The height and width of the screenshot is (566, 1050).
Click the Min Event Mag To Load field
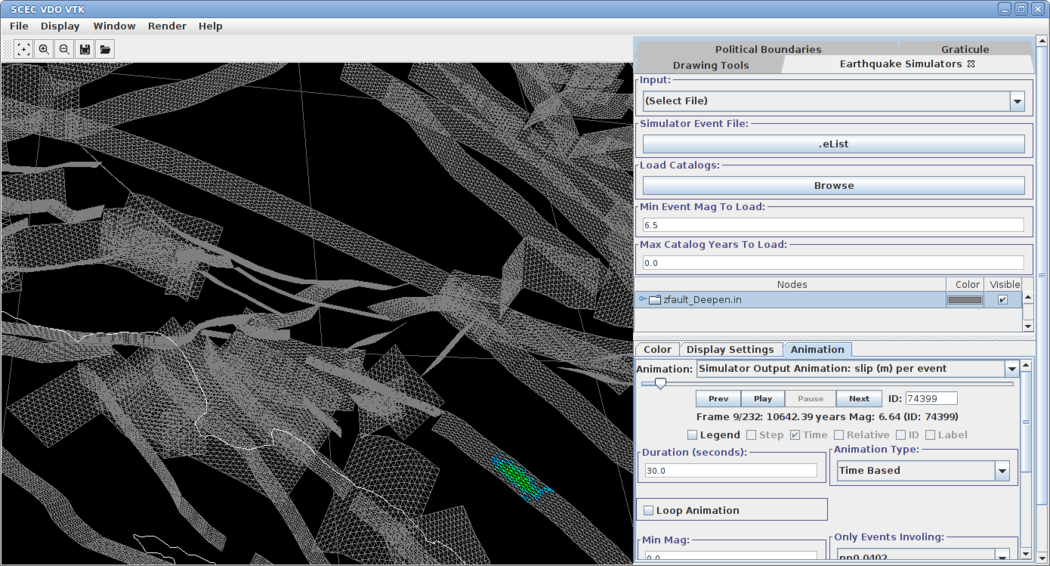(833, 225)
